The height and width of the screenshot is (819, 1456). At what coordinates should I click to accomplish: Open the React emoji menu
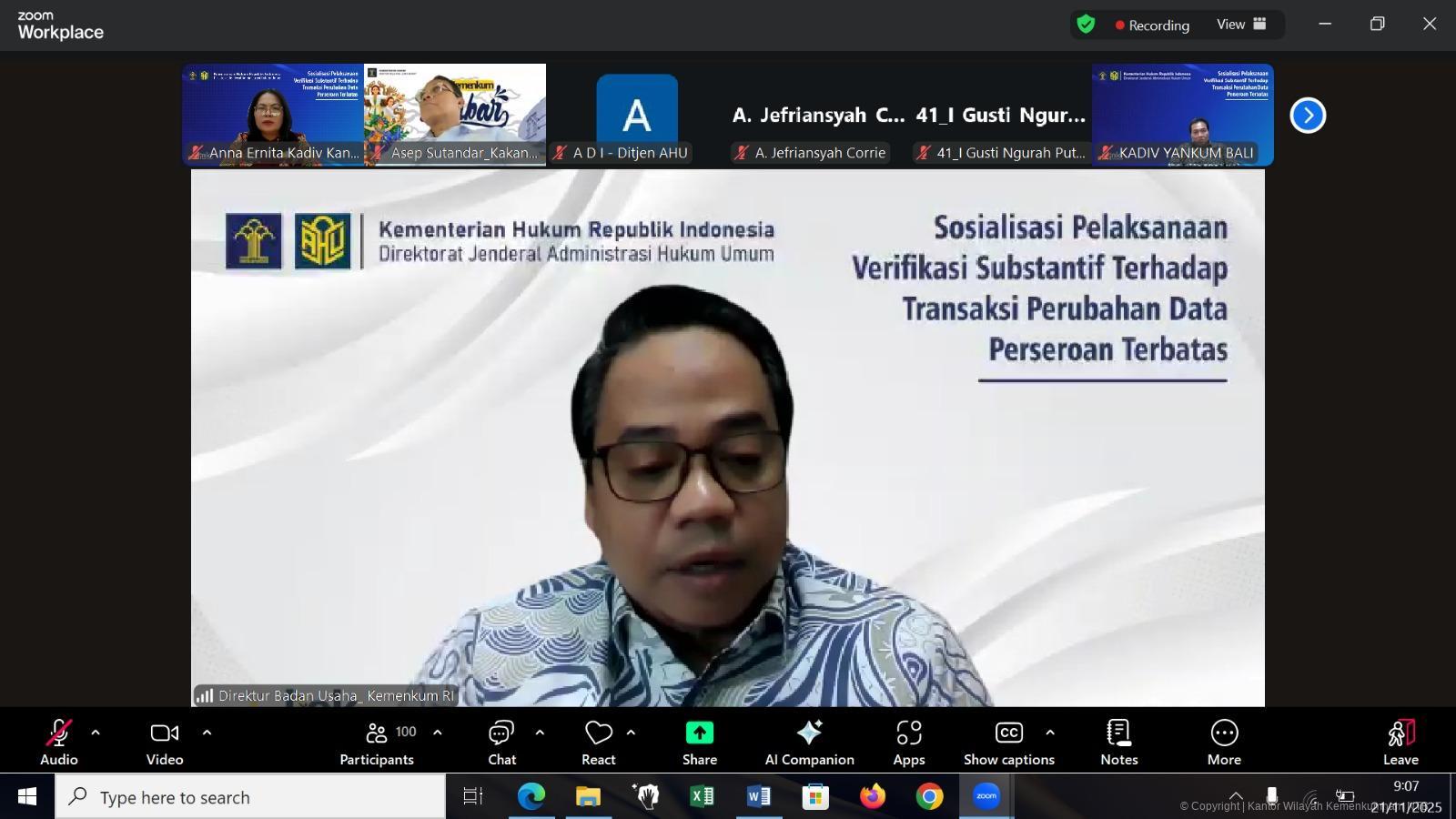(x=598, y=743)
